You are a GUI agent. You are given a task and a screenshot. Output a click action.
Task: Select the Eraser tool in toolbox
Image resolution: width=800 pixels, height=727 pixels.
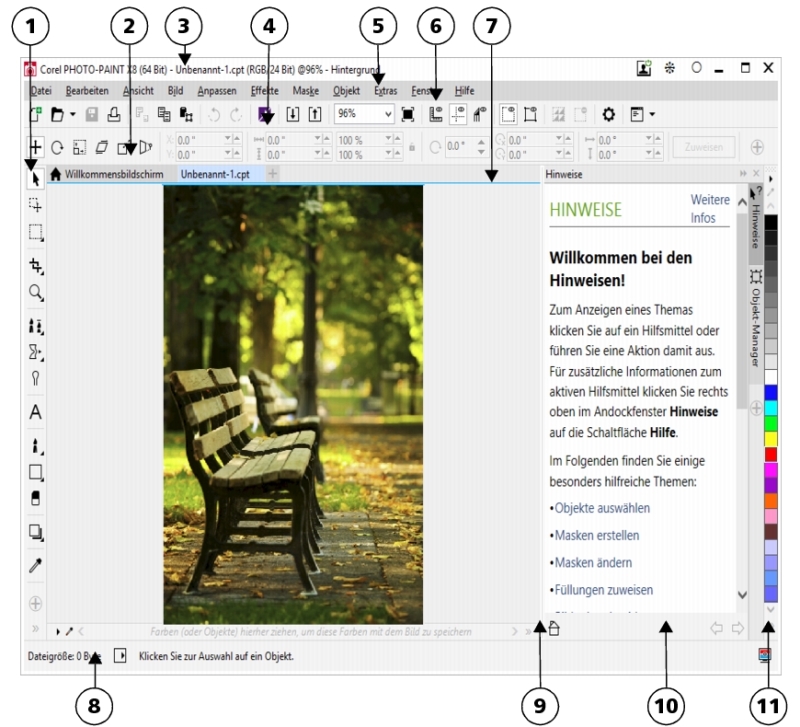(36, 497)
